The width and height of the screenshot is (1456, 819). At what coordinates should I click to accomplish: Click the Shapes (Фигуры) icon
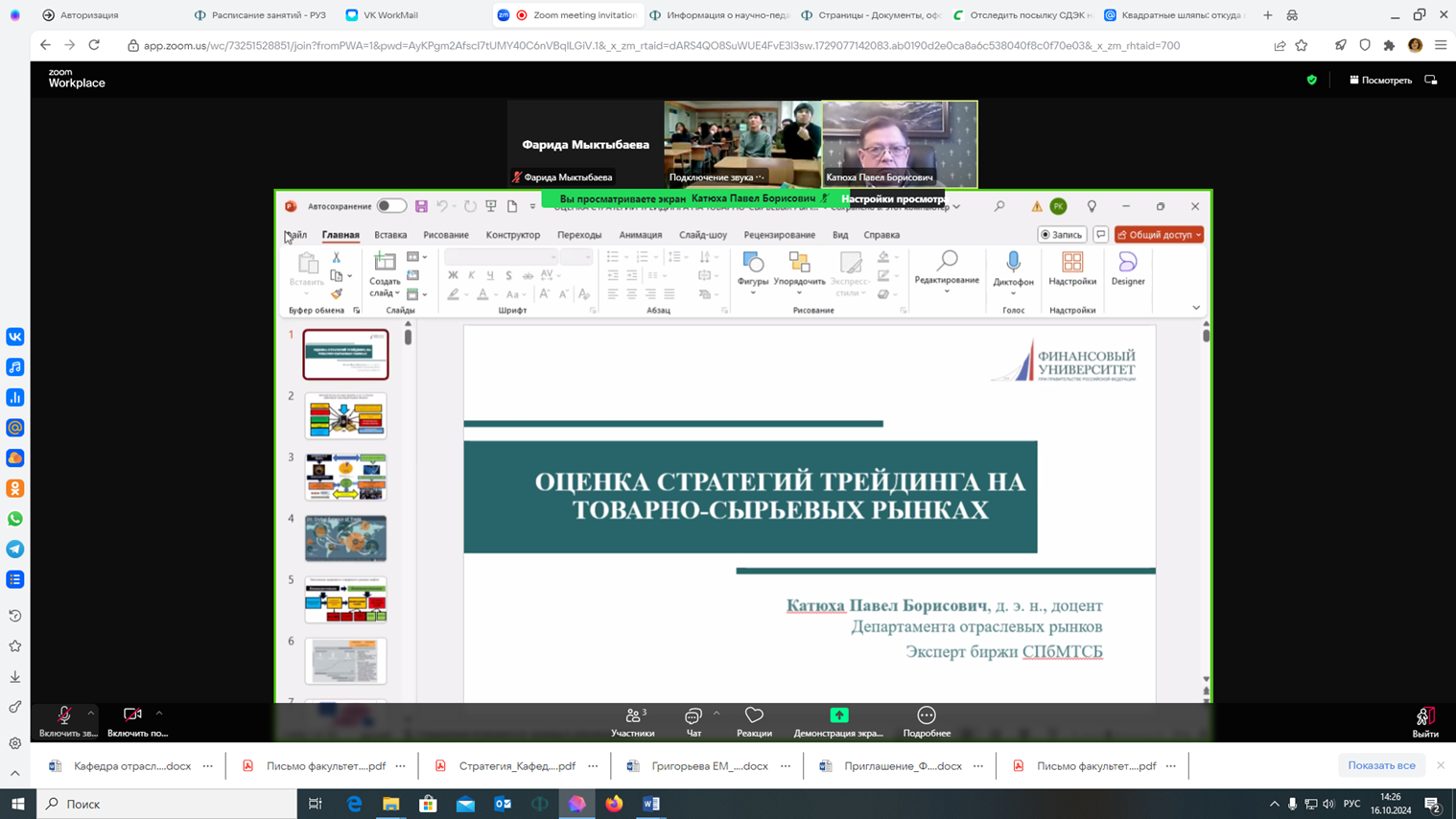pyautogui.click(x=753, y=269)
